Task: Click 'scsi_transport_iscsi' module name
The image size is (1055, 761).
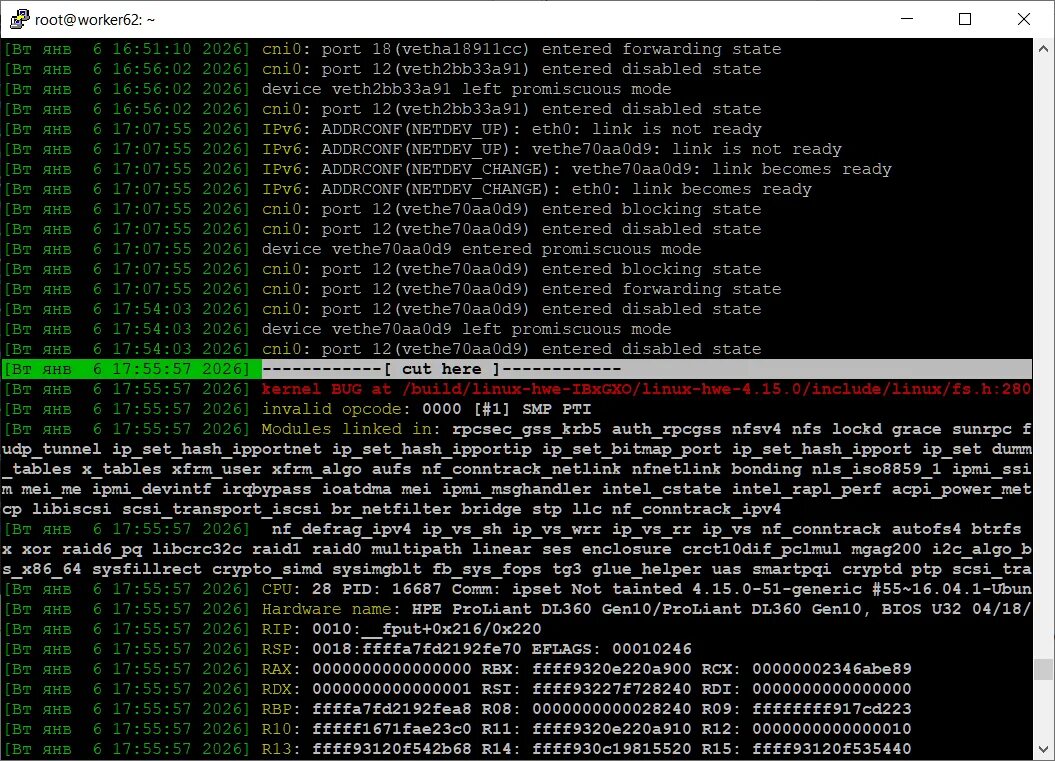Action: click(221, 509)
